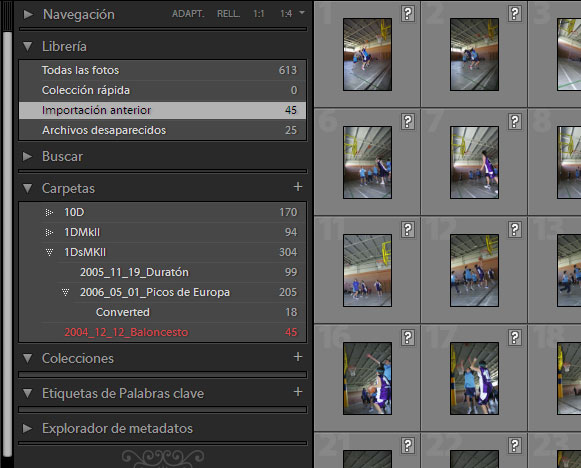This screenshot has height=468, width=581.
Task: Click missing-file question mark on photo 7
Action: 515,122
